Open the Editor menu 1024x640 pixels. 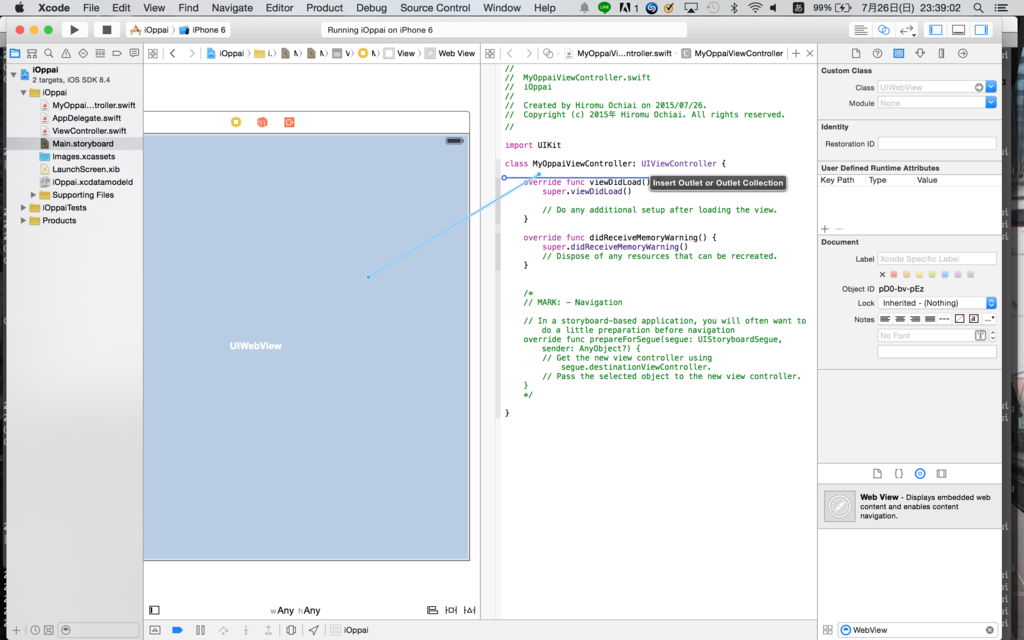click(x=280, y=8)
